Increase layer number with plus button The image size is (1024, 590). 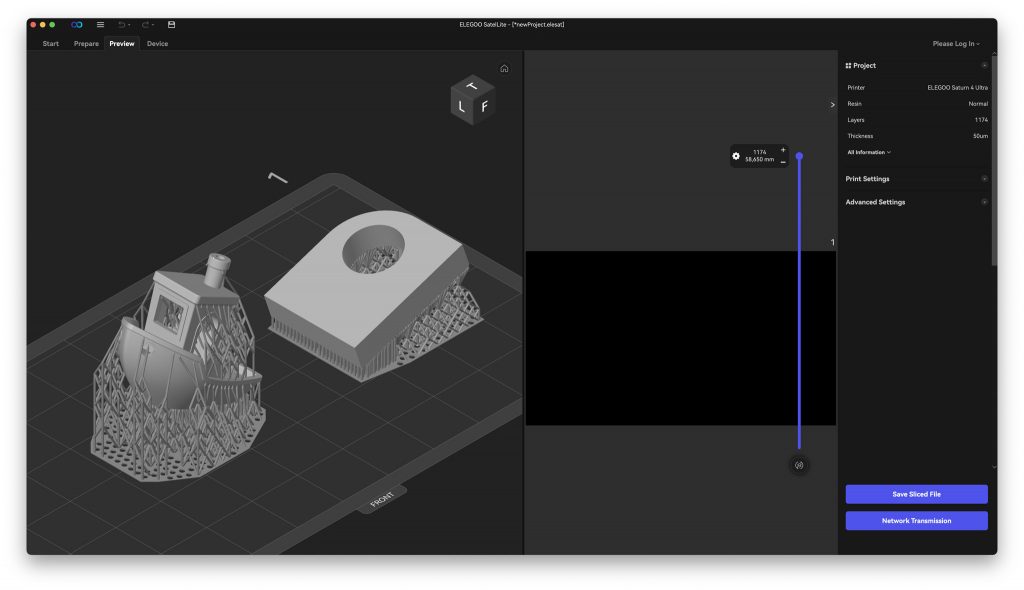click(783, 150)
